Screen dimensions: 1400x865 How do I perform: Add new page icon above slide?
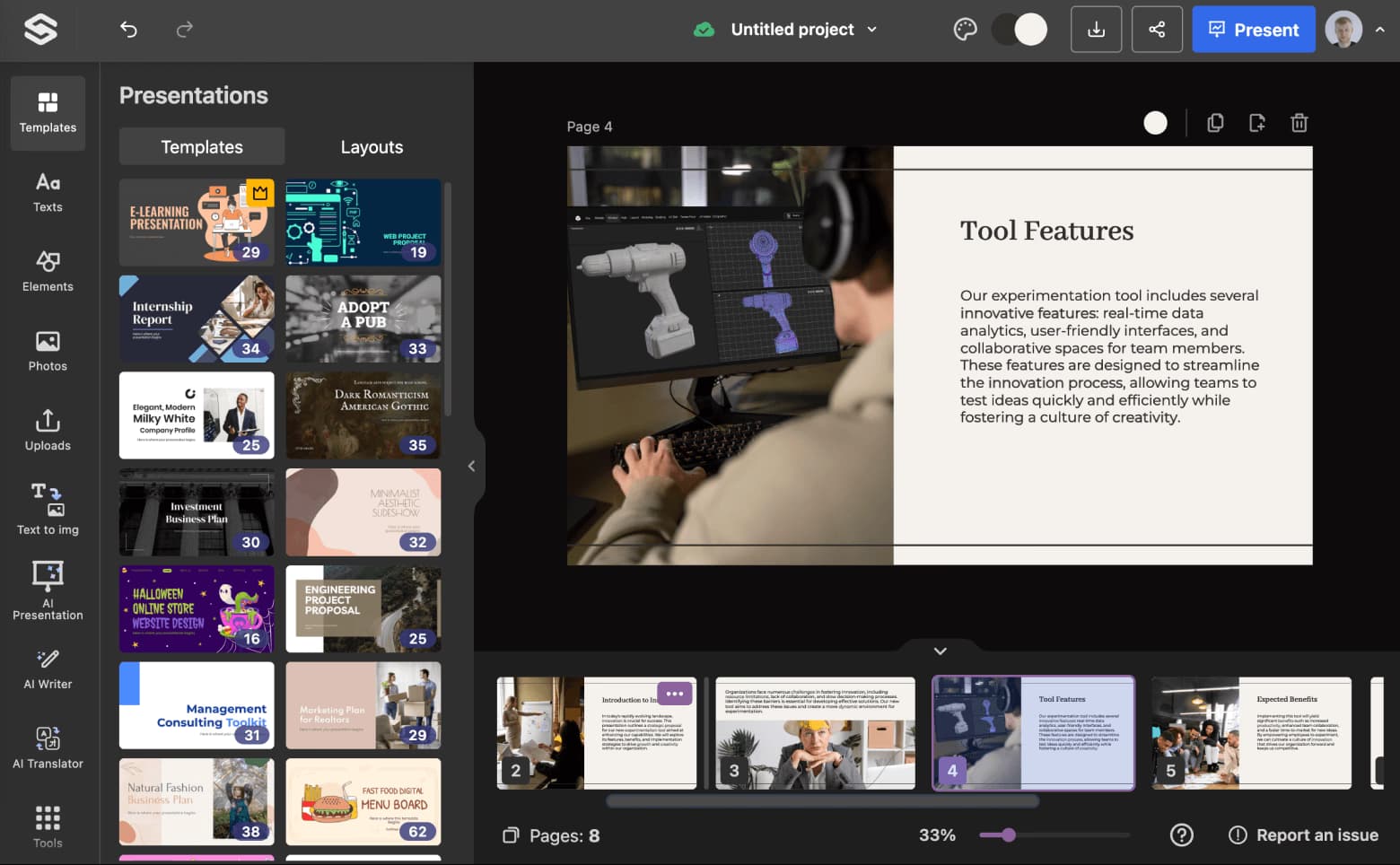(1257, 123)
